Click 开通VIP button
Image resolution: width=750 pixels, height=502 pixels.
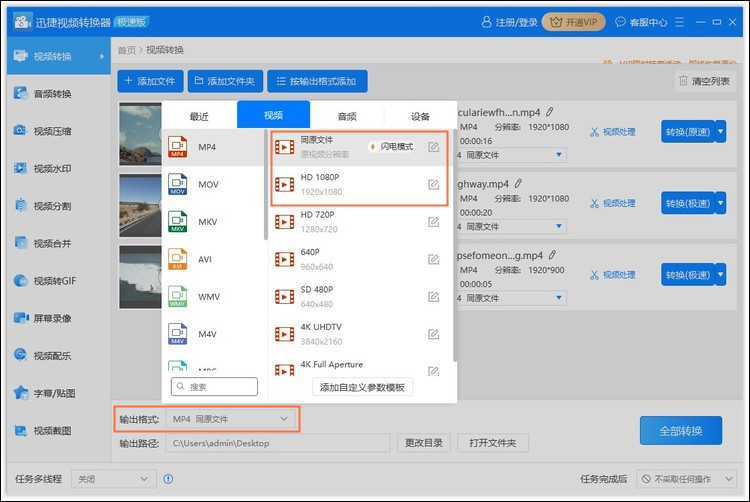tap(574, 22)
